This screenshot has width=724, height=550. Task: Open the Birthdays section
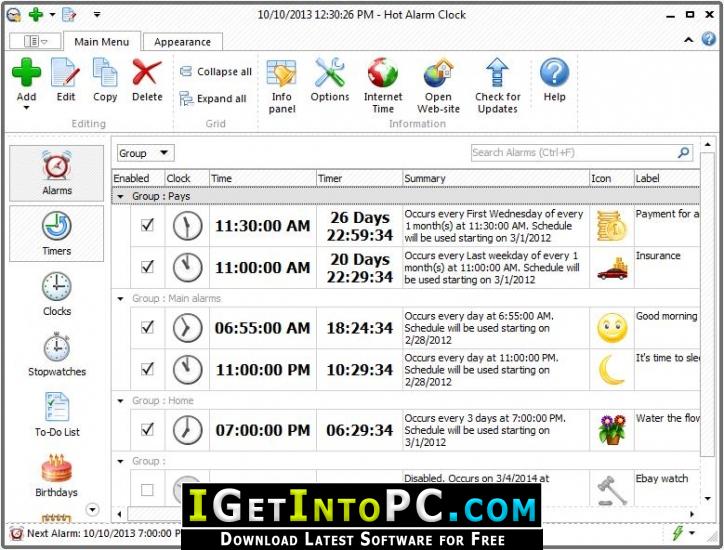tap(57, 475)
